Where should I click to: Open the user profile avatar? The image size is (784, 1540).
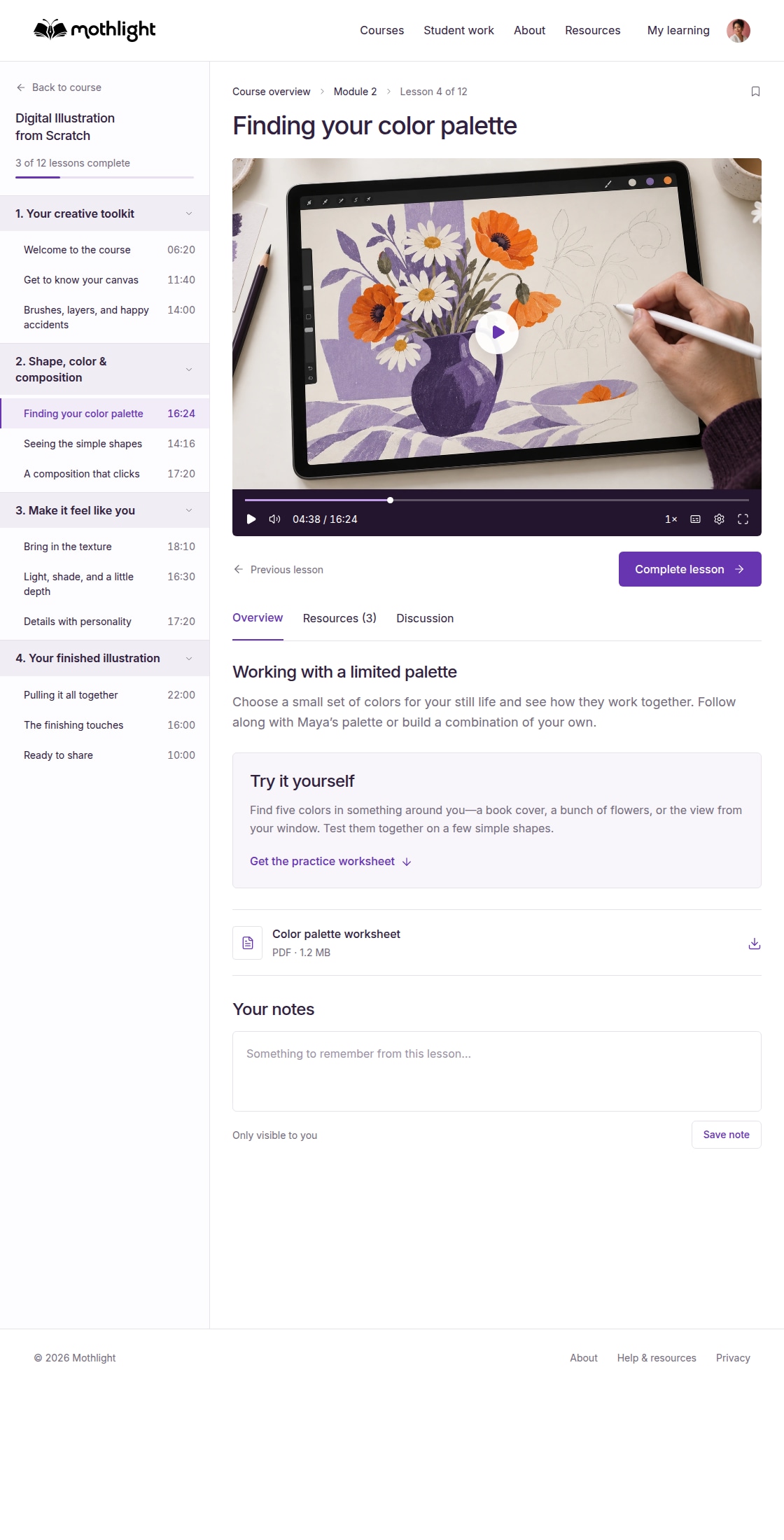pos(738,30)
